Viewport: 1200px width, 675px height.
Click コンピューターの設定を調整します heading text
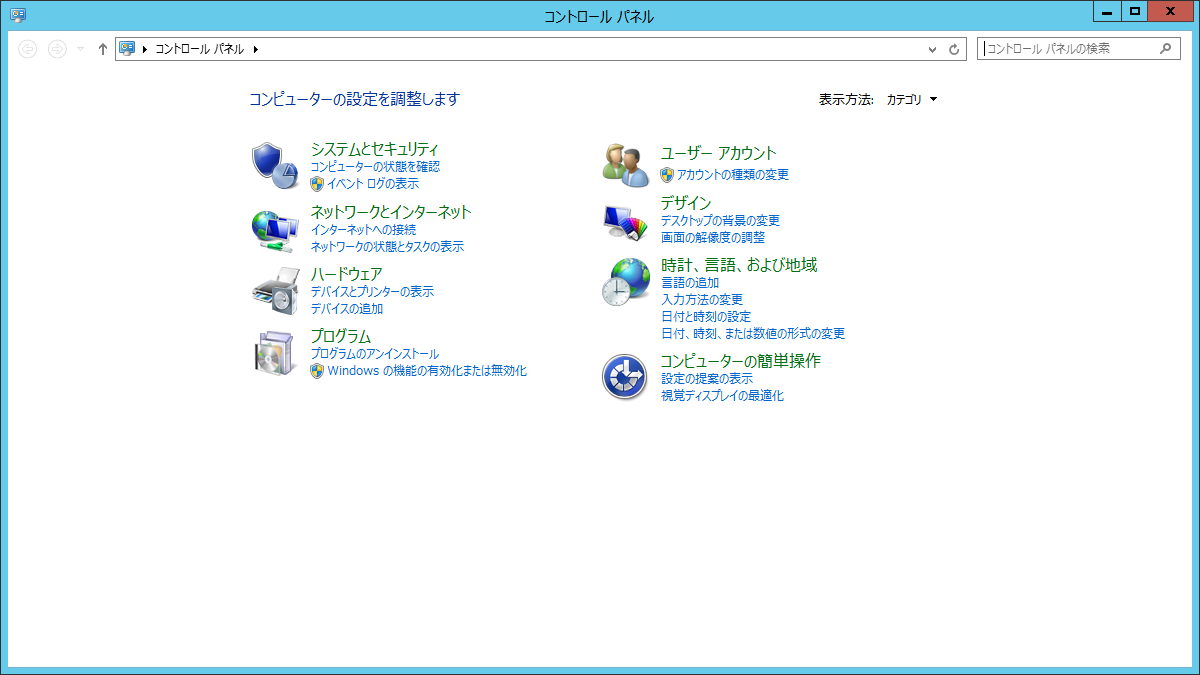pyautogui.click(x=354, y=99)
